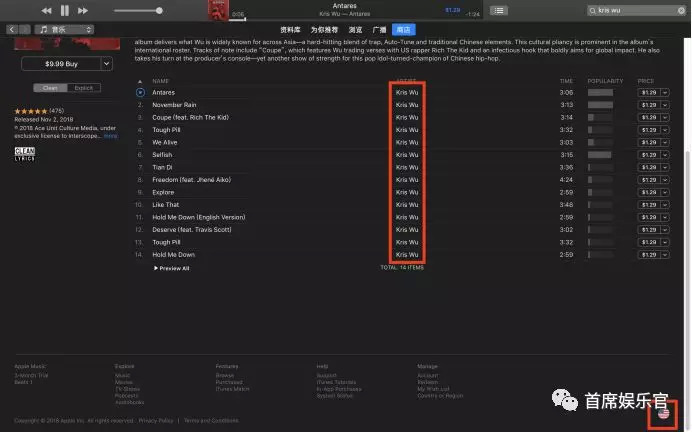Click the rewind/previous track button
This screenshot has width=692, height=432.
[x=46, y=11]
